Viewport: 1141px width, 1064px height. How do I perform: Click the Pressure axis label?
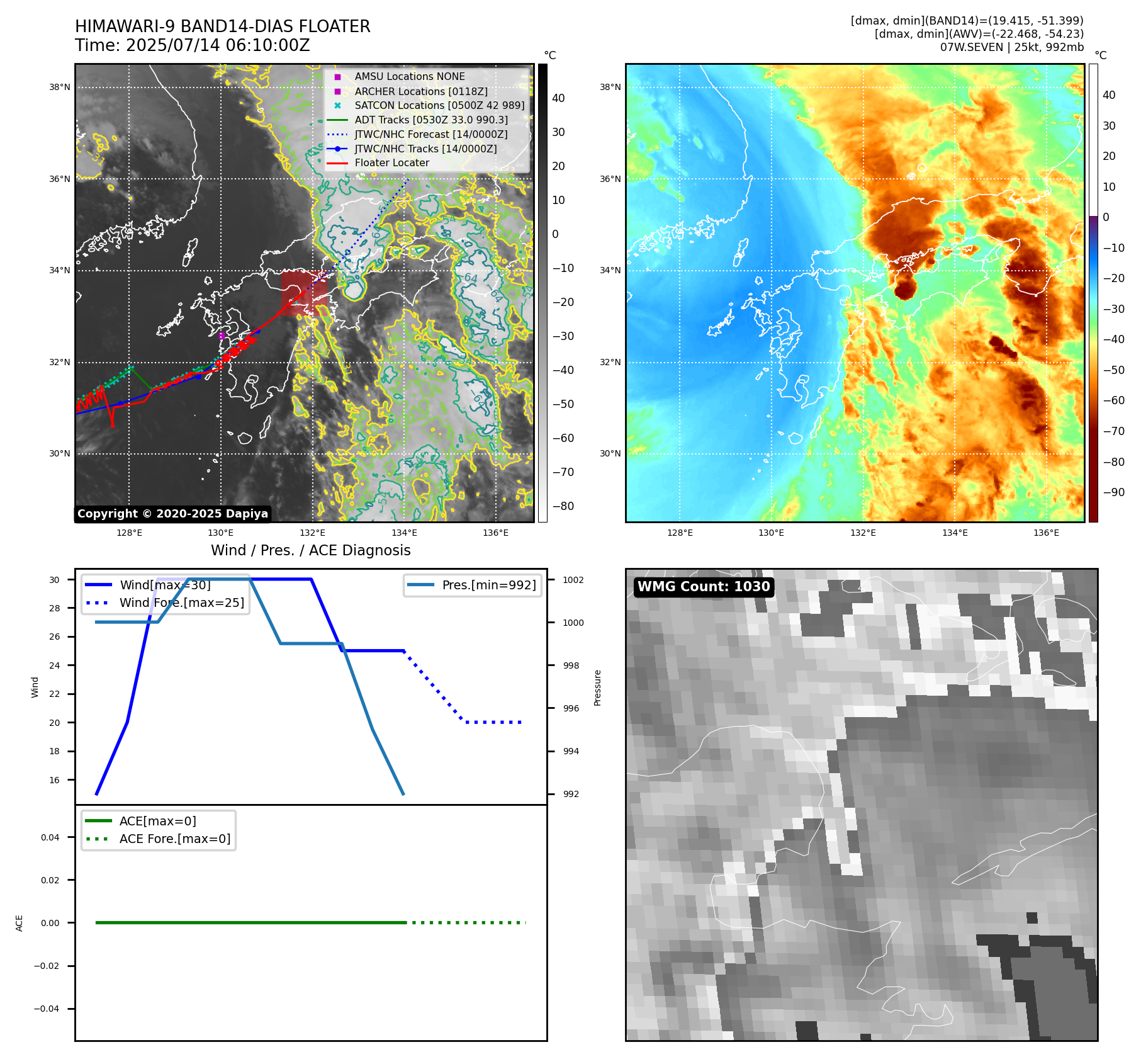pos(598,688)
